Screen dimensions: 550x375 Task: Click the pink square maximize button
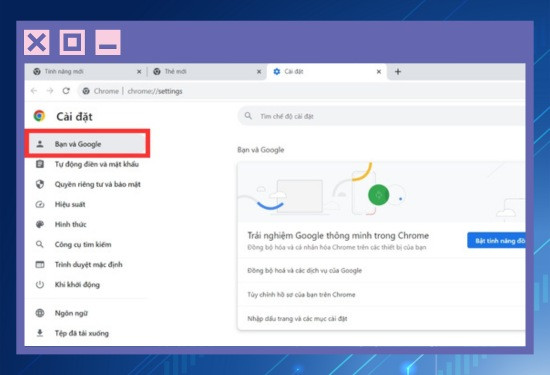pyautogui.click(x=72, y=42)
